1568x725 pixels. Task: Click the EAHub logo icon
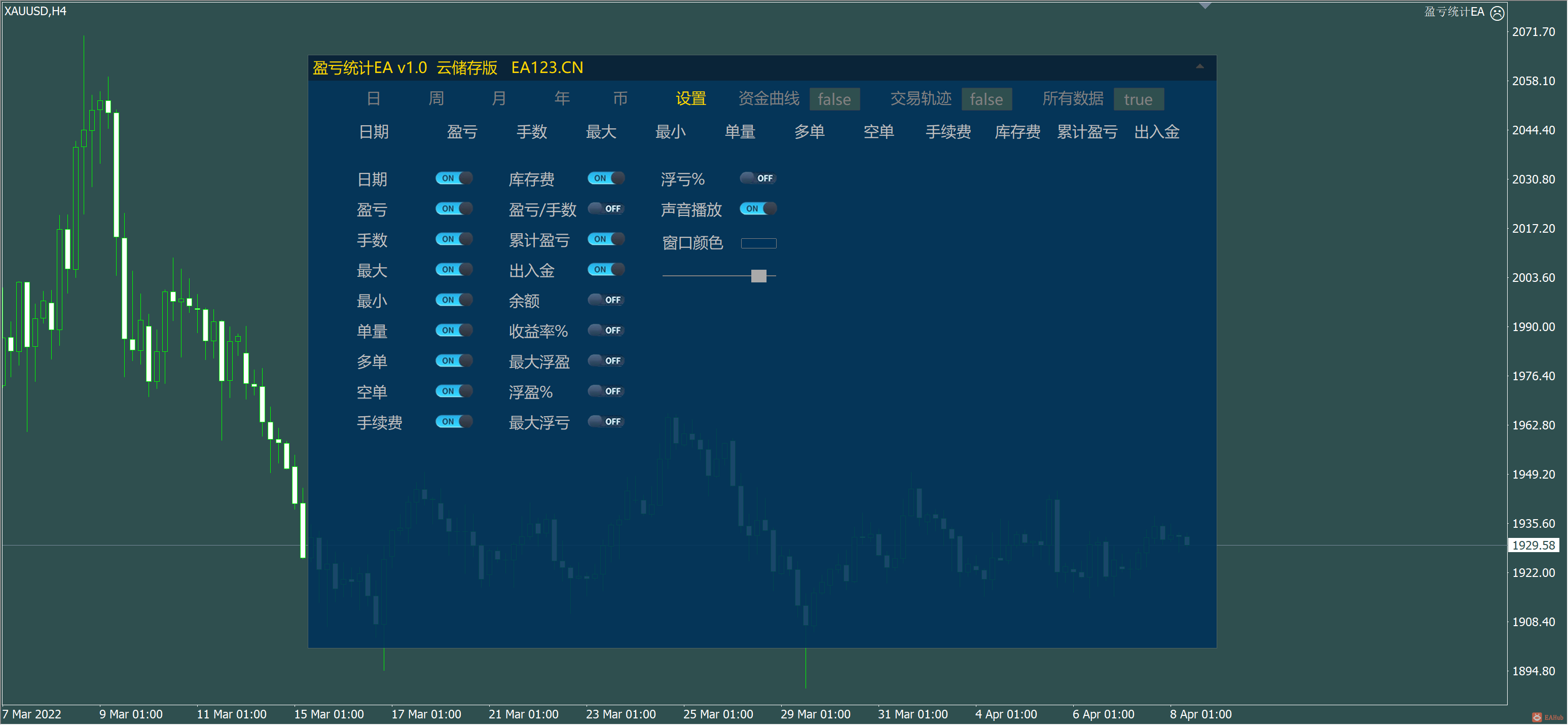pyautogui.click(x=1538, y=717)
